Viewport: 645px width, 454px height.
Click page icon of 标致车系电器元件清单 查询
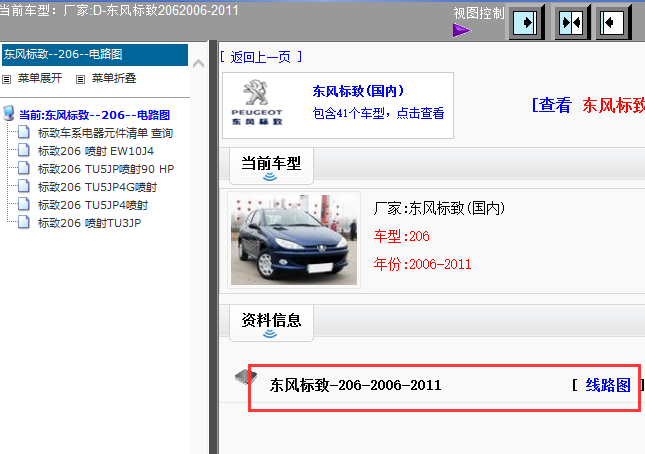pos(24,132)
